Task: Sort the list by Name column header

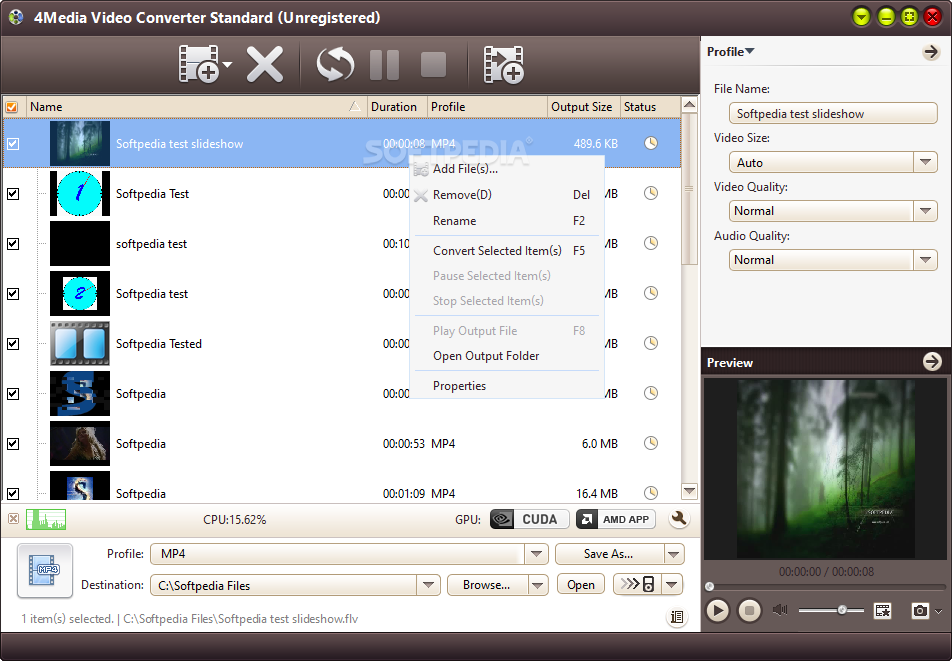Action: click(197, 107)
